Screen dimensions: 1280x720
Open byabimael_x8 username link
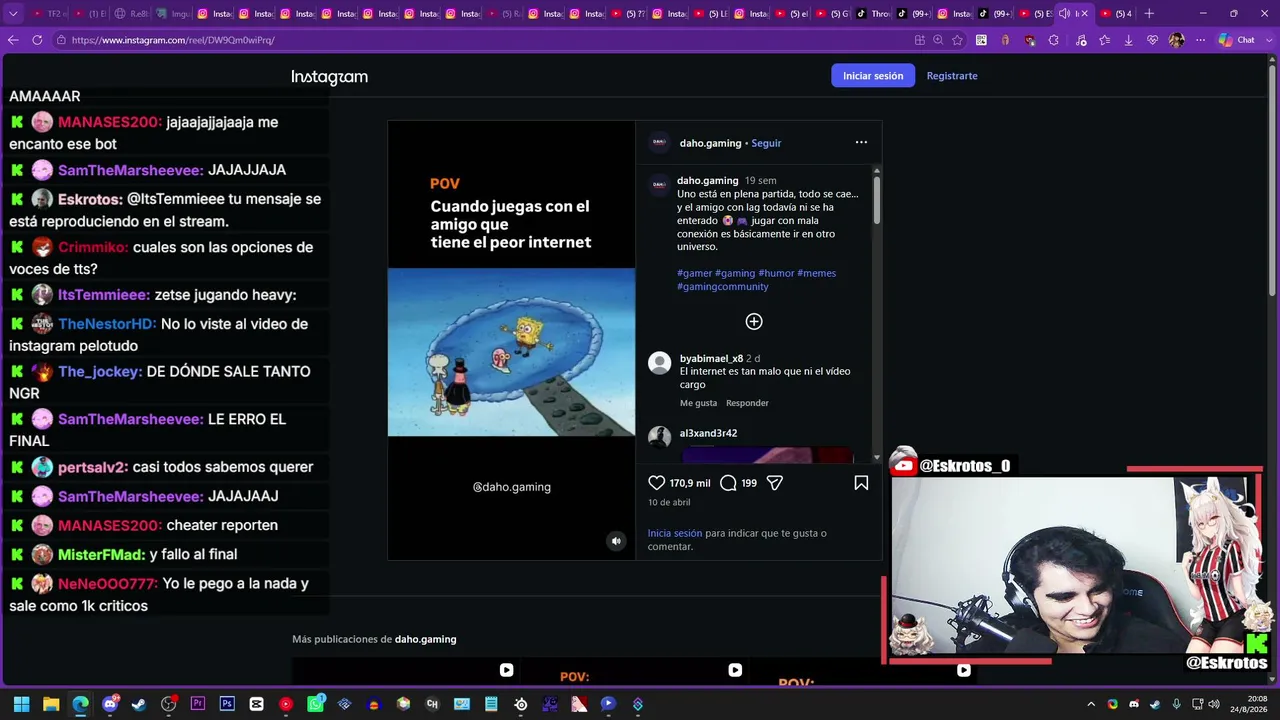[x=711, y=358]
